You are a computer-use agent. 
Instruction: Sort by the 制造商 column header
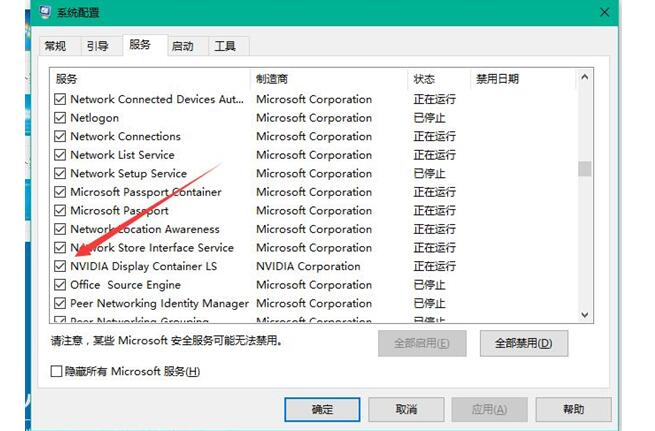coord(329,79)
